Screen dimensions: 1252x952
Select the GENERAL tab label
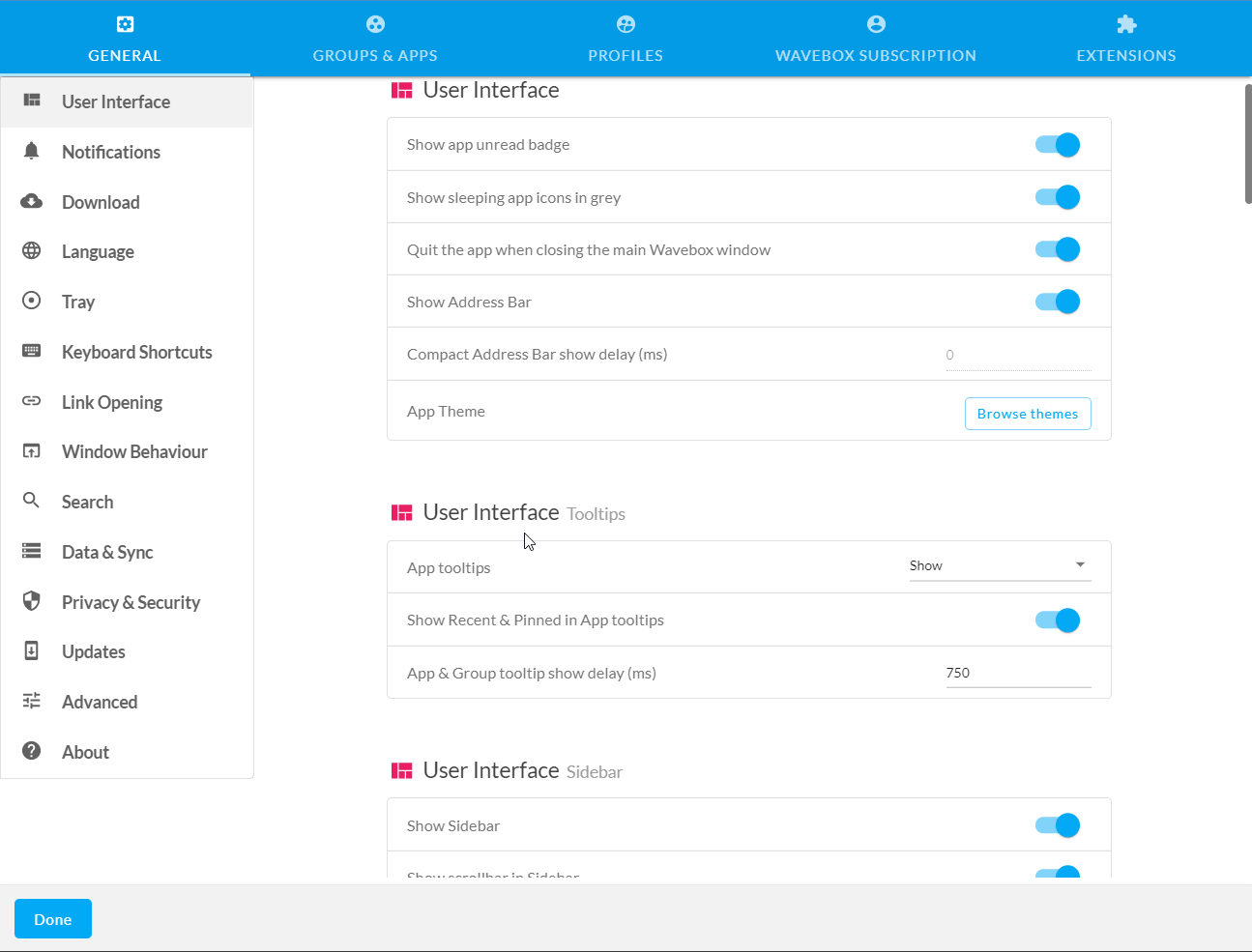[x=125, y=55]
